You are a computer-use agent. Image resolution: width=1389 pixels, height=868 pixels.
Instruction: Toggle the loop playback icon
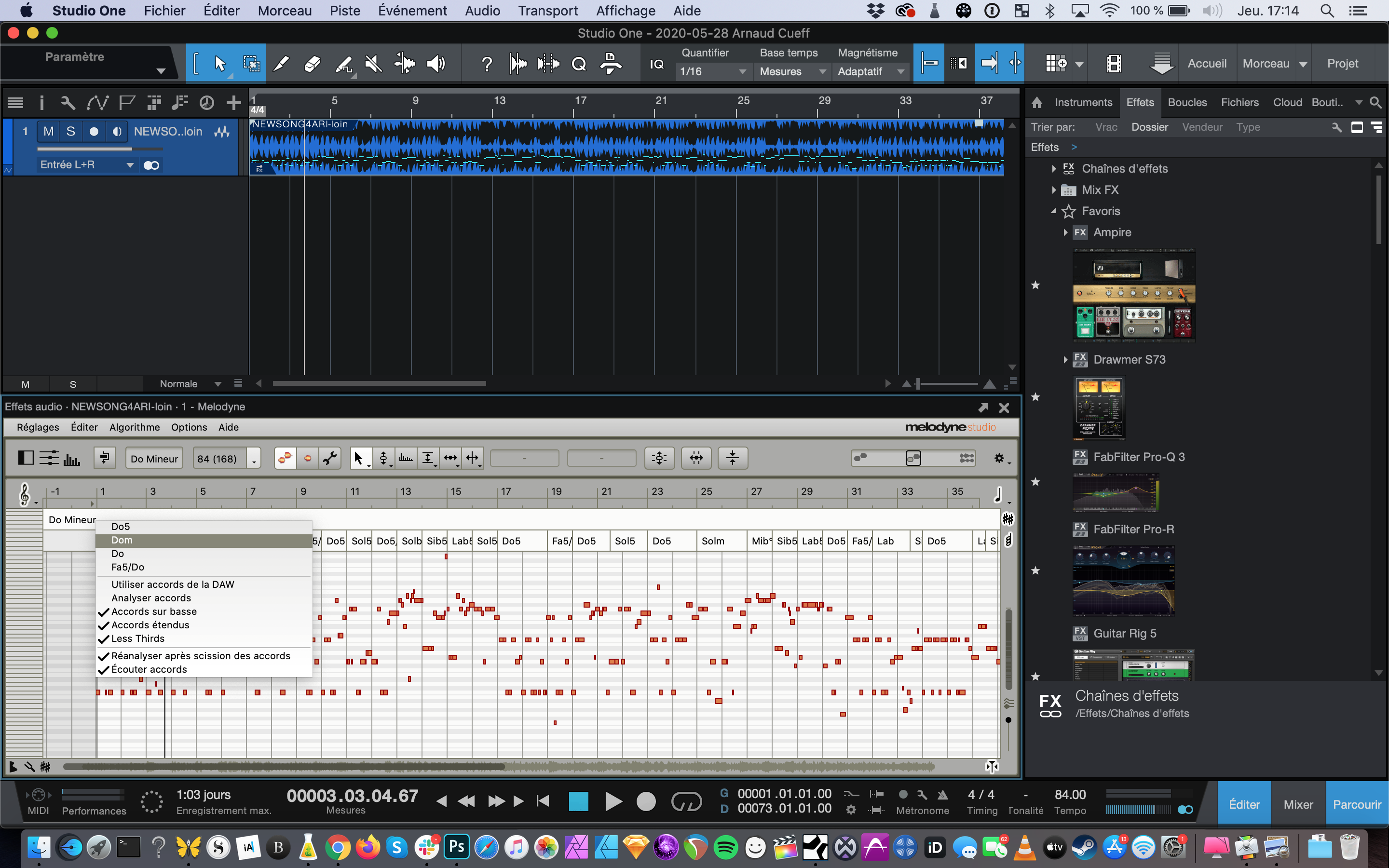[686, 801]
